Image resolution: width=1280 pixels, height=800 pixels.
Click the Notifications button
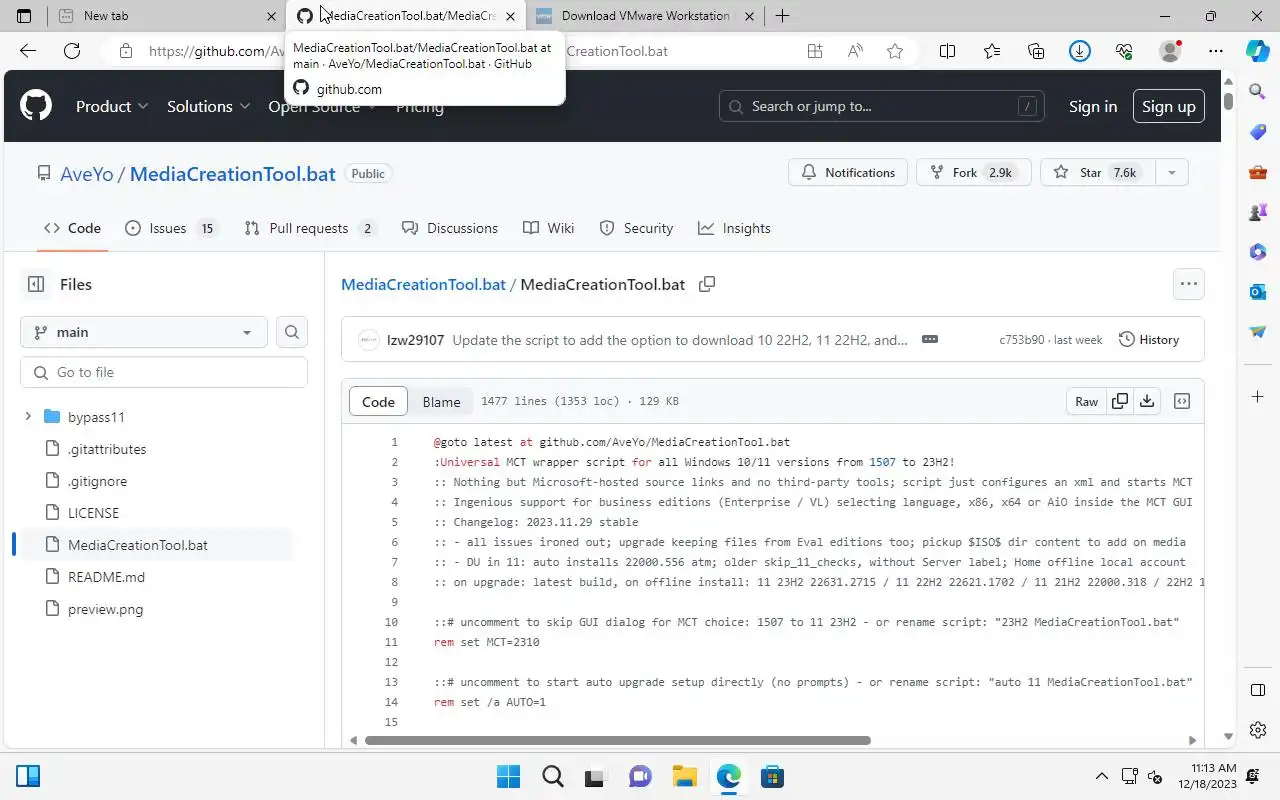click(x=848, y=173)
